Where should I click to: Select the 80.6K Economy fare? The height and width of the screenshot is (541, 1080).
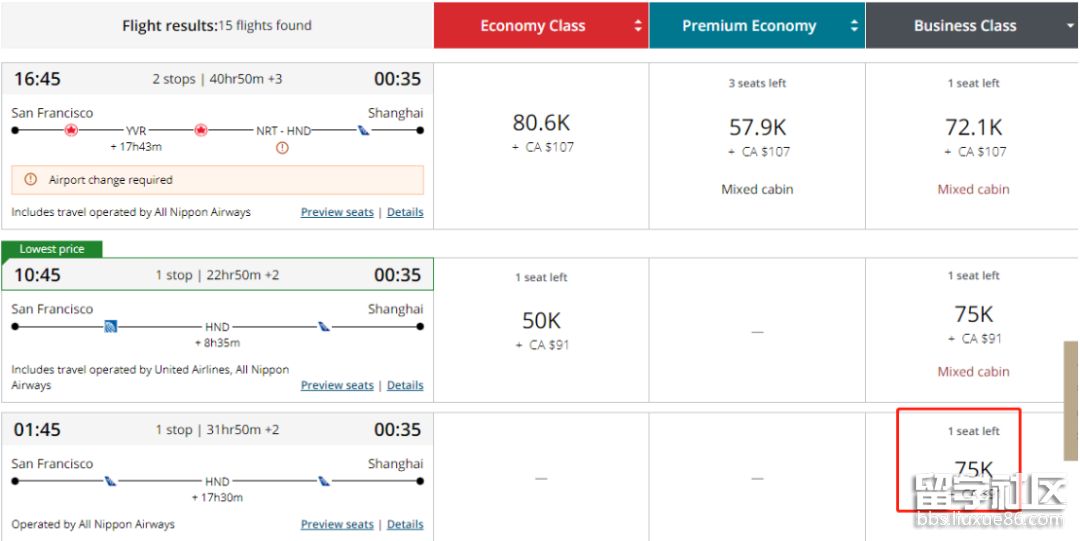point(541,123)
